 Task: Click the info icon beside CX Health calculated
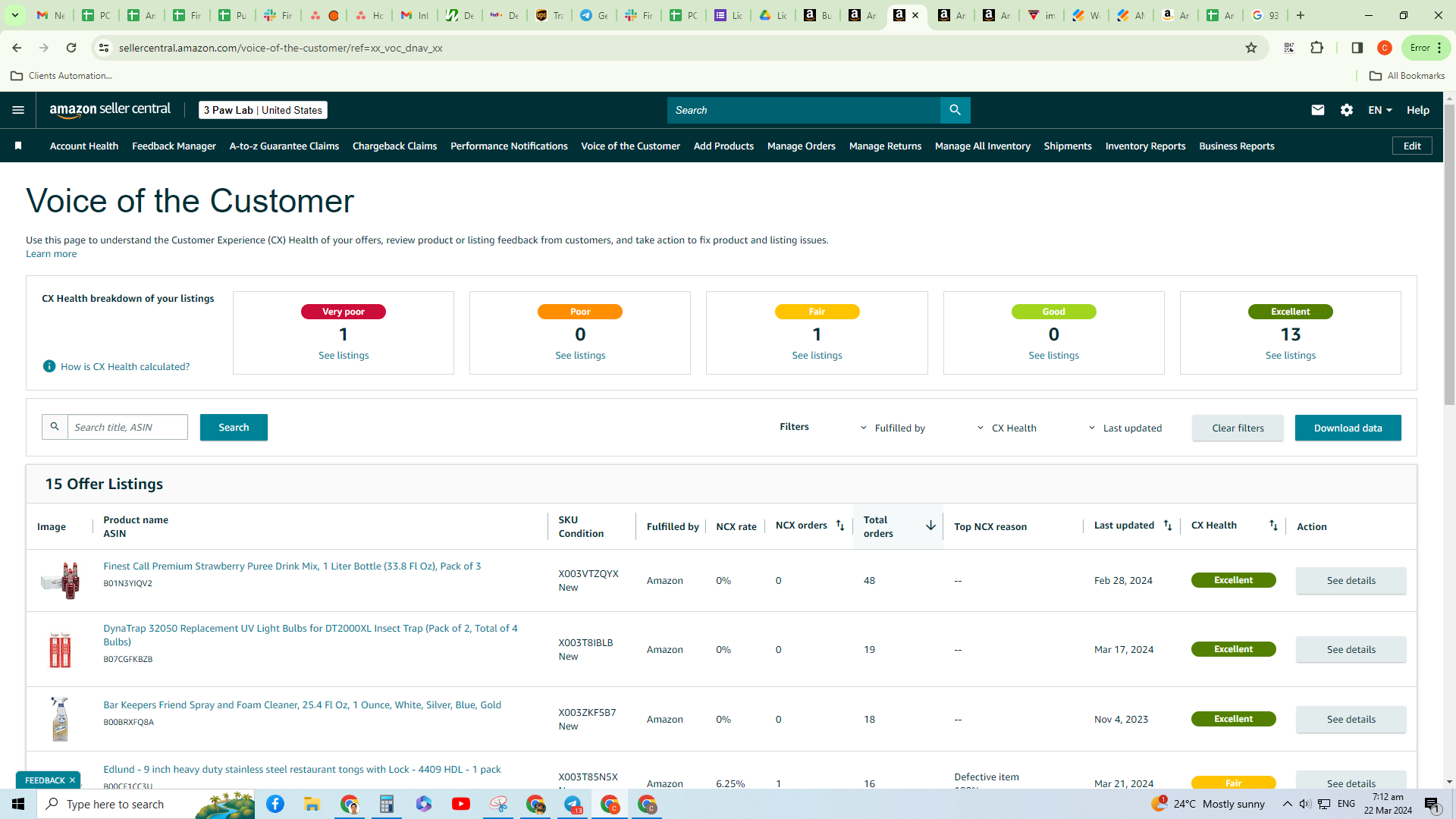[x=49, y=366]
